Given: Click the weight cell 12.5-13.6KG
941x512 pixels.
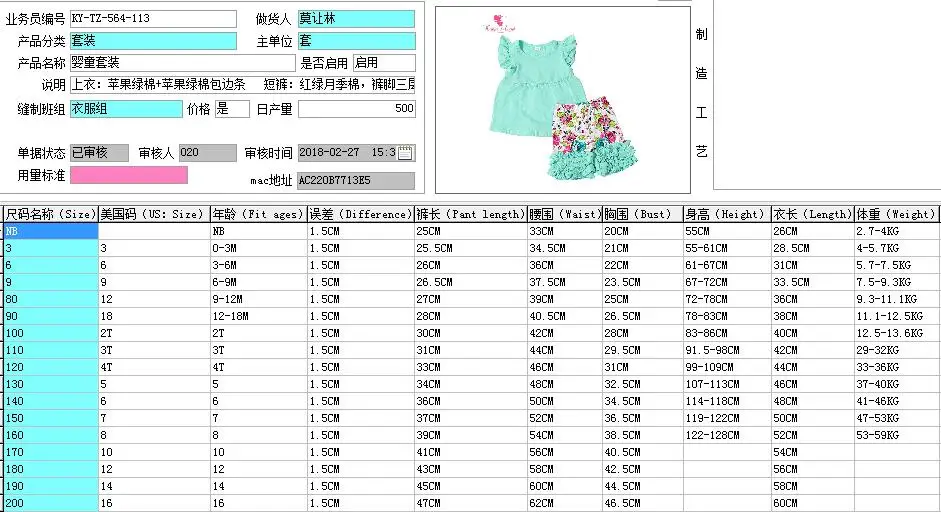Looking at the screenshot, I should coord(897,333).
